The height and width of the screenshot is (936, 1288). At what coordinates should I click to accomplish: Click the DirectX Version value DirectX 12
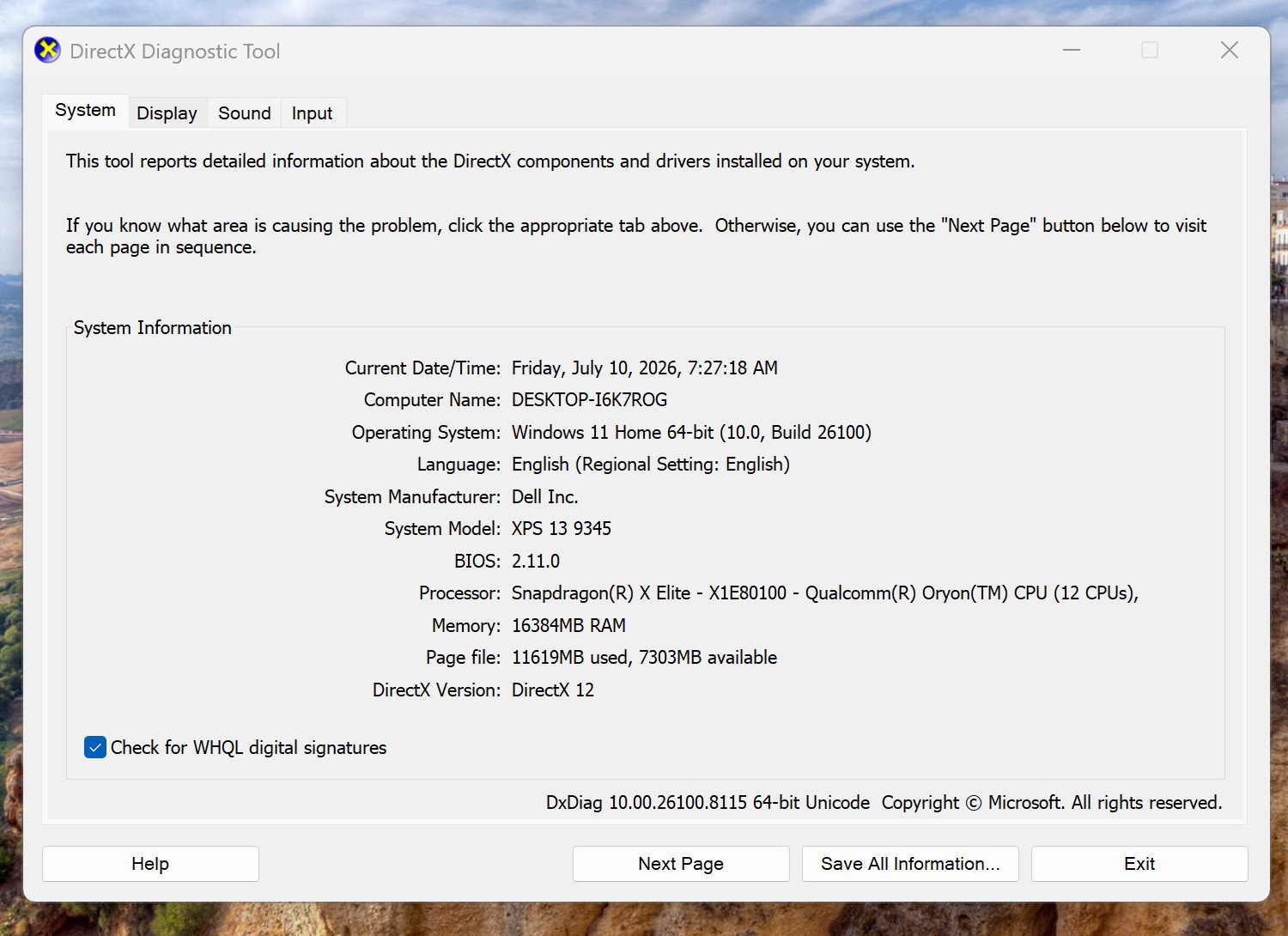pyautogui.click(x=553, y=690)
